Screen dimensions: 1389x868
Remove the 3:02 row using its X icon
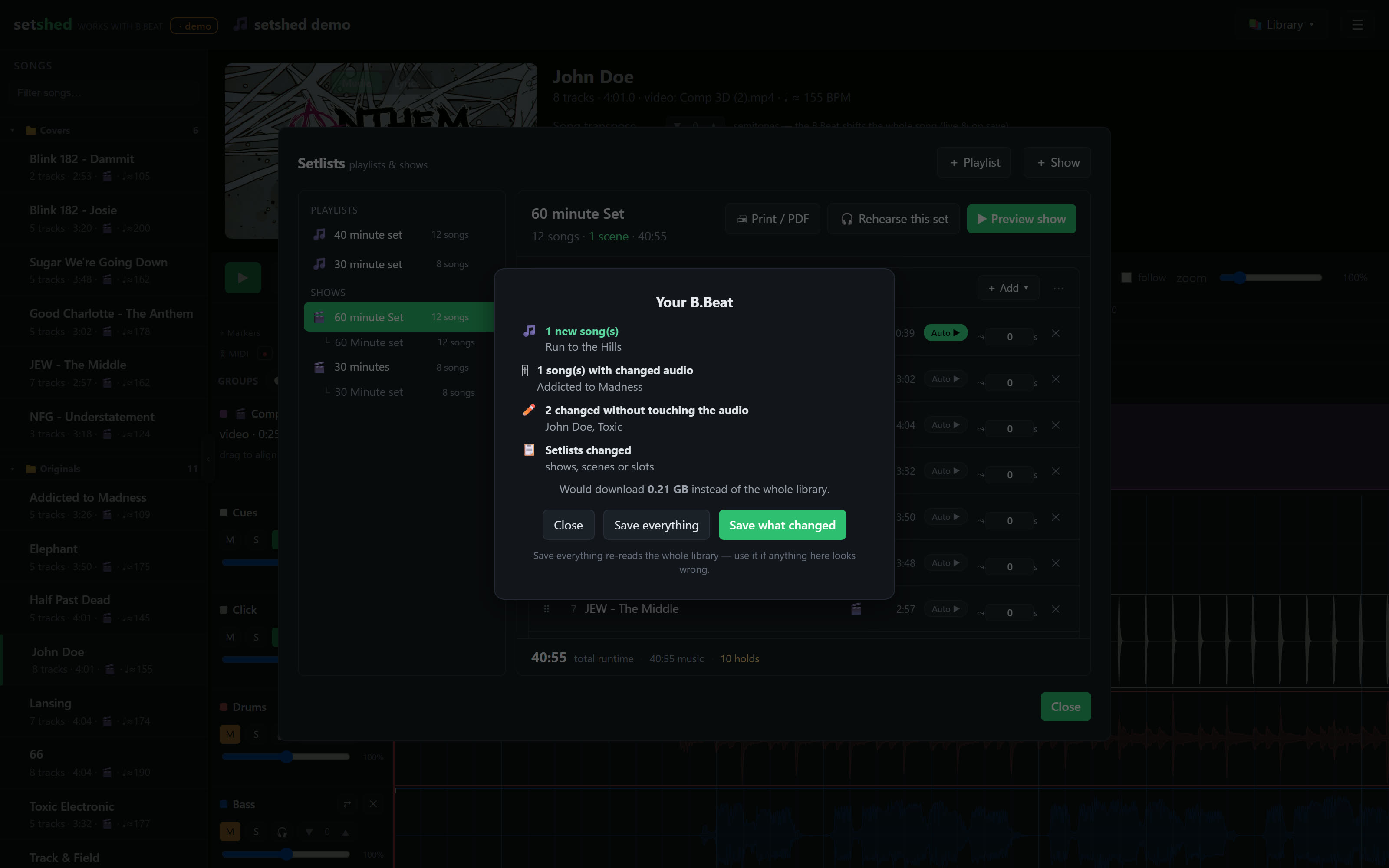[x=1056, y=379]
